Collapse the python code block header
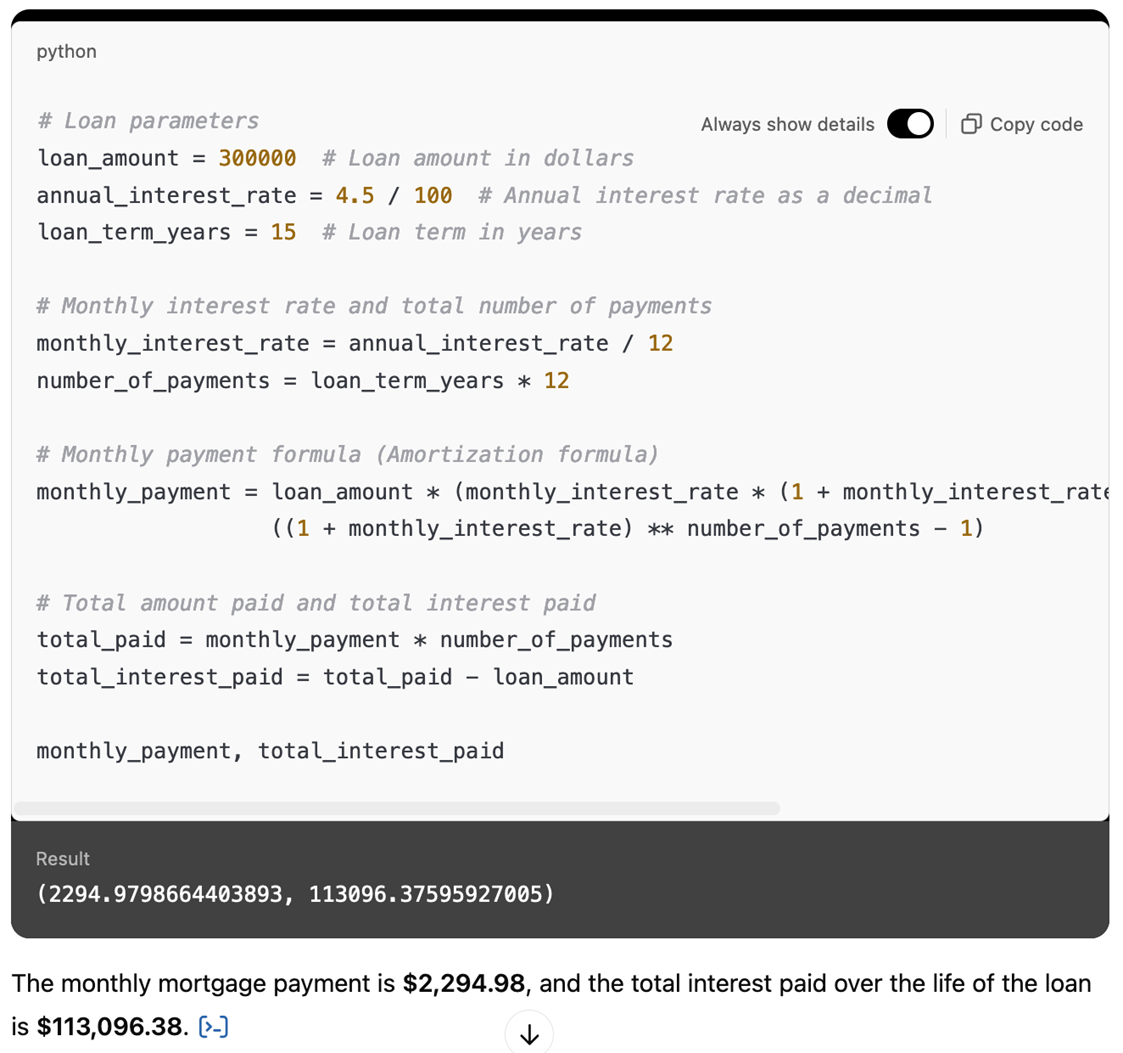The height and width of the screenshot is (1053, 1123). 66,51
